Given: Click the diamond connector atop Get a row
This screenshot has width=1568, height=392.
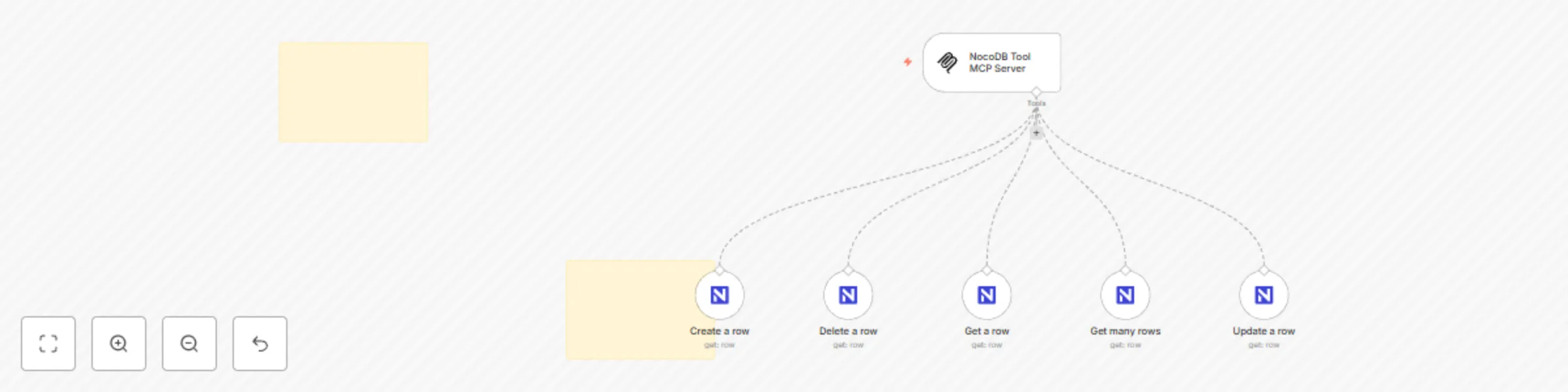Looking at the screenshot, I should click(x=987, y=270).
